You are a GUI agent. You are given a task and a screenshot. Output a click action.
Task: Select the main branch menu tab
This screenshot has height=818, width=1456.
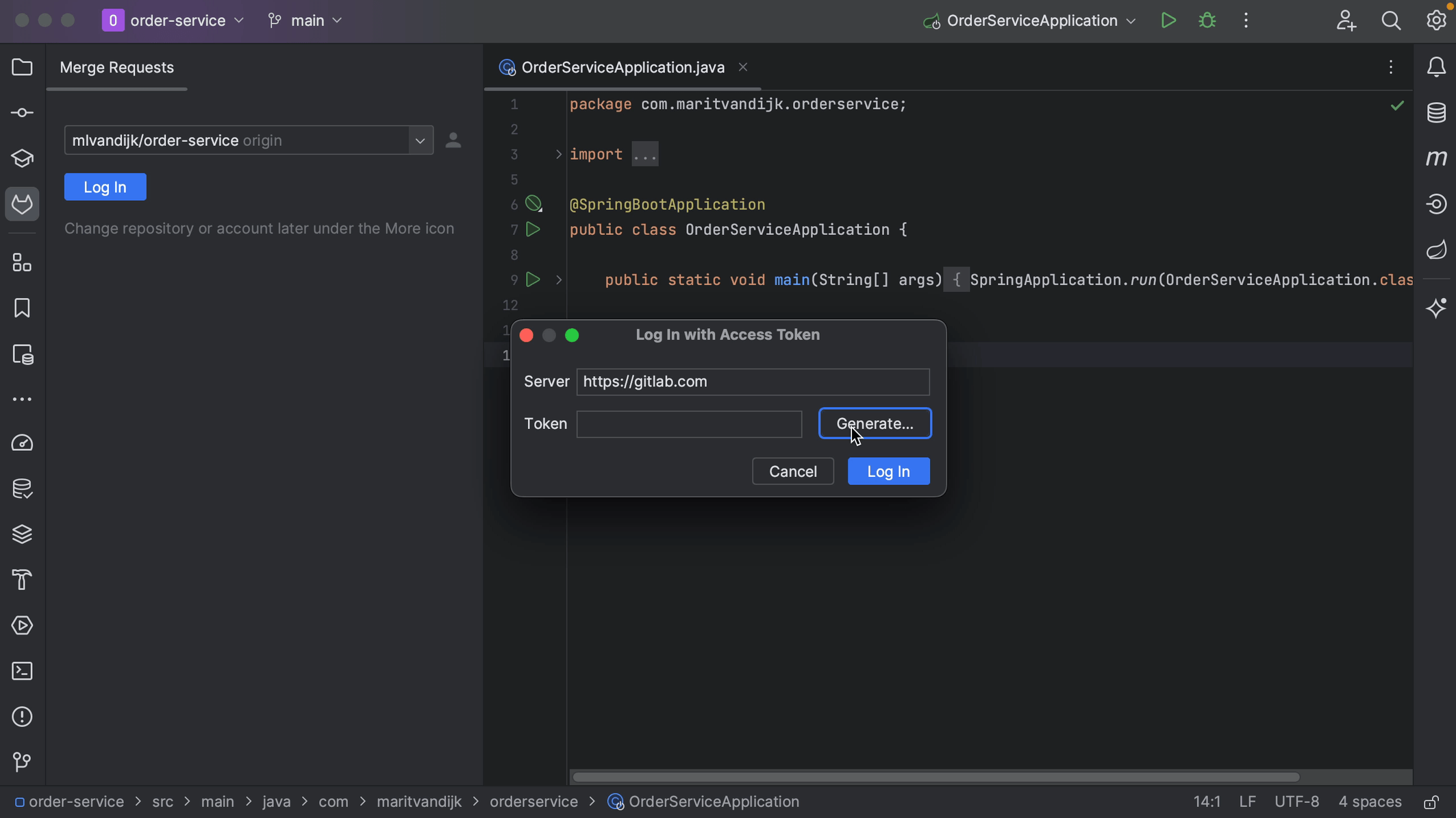point(306,21)
